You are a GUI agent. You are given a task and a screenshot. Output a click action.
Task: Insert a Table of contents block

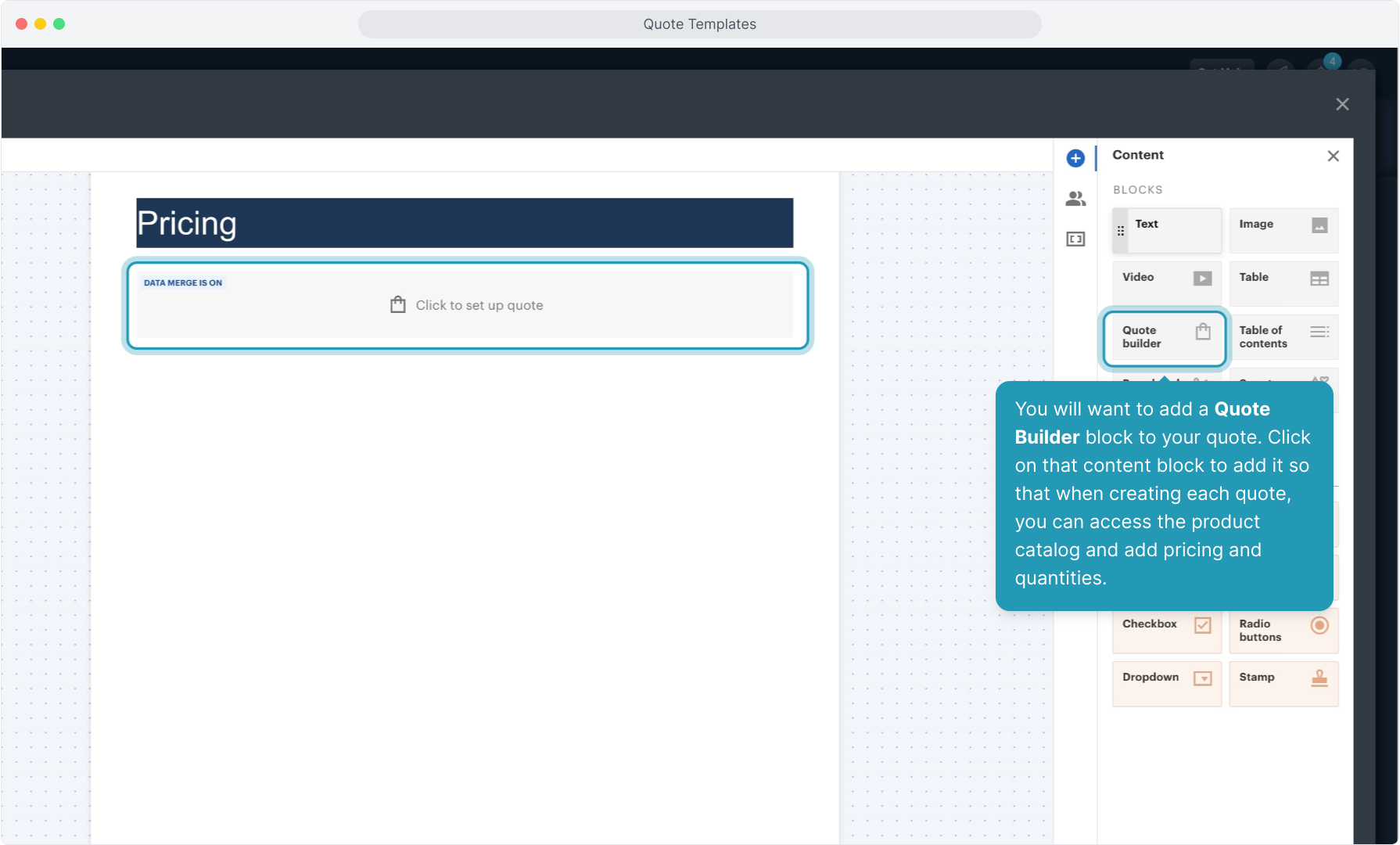[1283, 337]
